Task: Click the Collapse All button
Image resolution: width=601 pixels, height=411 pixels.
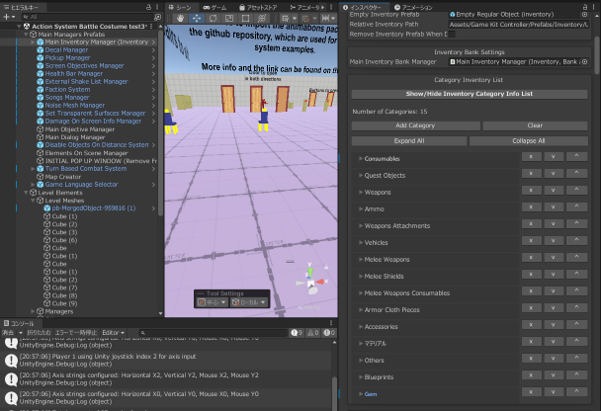Action: 529,141
